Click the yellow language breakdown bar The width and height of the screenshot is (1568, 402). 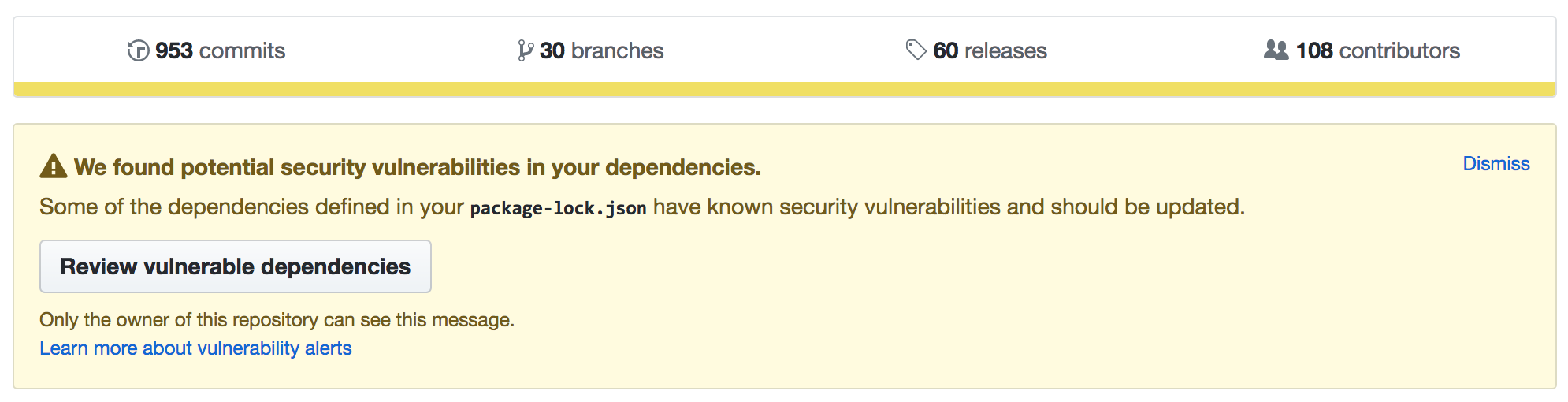[784, 89]
